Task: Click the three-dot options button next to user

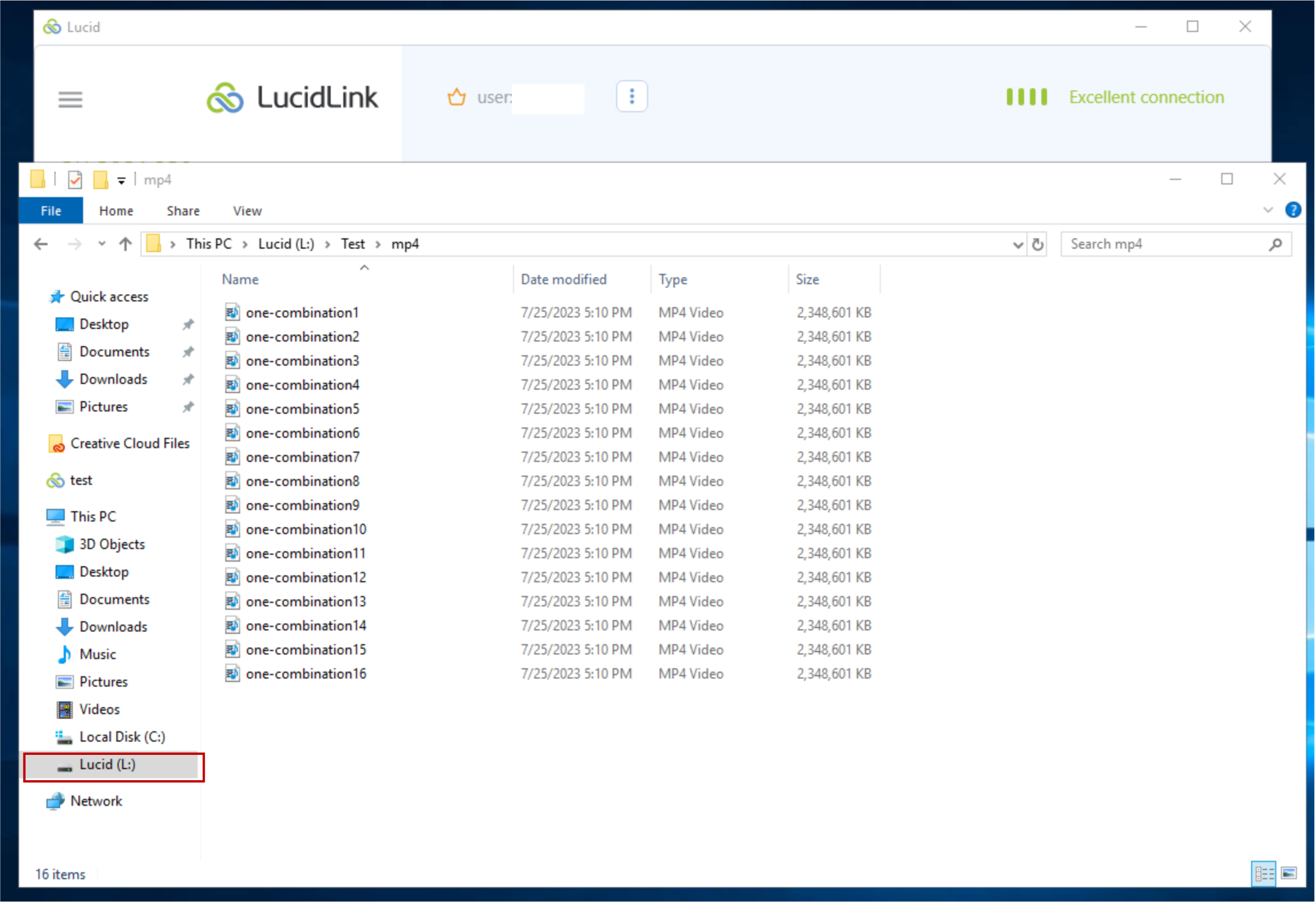Action: tap(632, 97)
